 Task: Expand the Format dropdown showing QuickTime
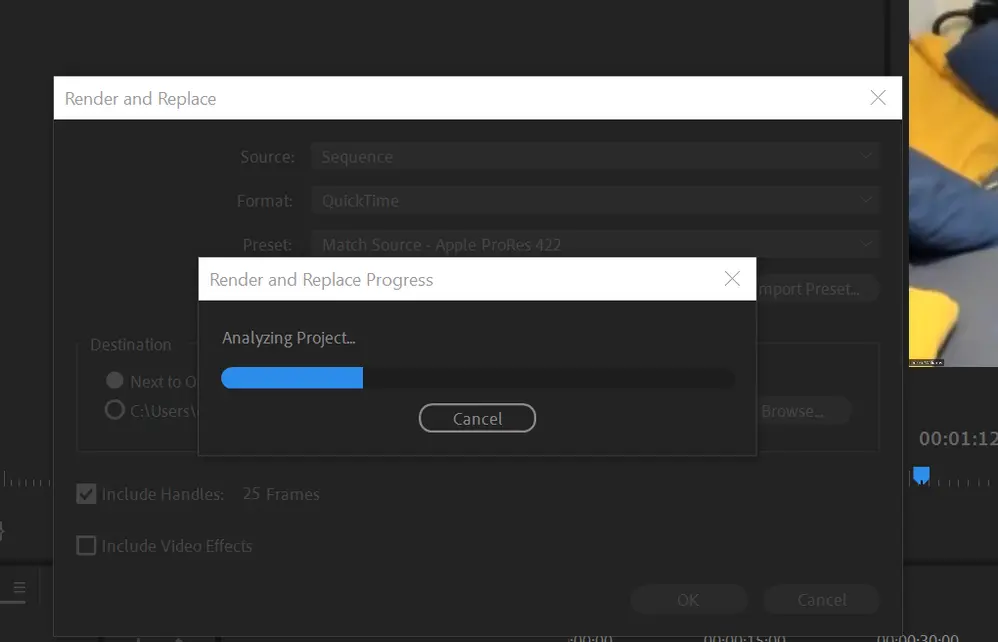tap(594, 201)
